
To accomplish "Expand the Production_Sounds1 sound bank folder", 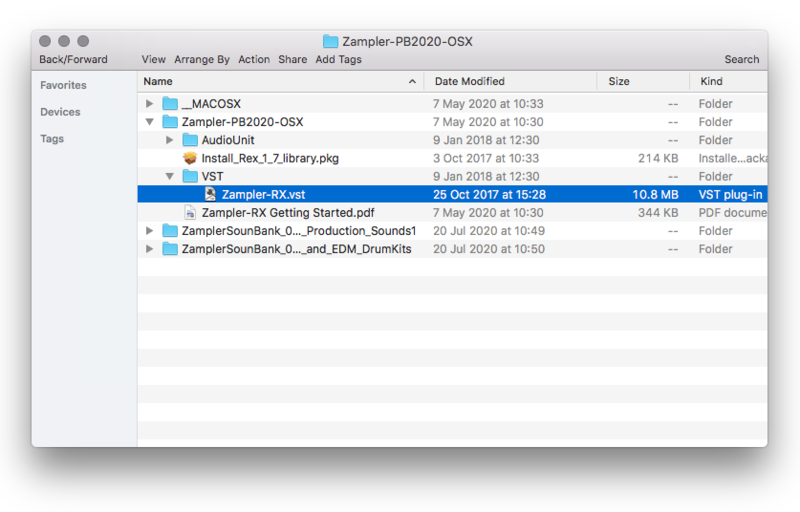I will 149,231.
